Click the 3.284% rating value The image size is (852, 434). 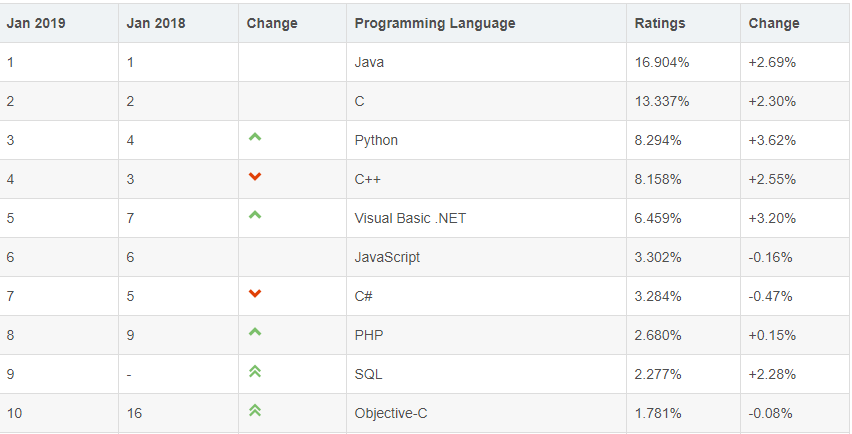658,297
